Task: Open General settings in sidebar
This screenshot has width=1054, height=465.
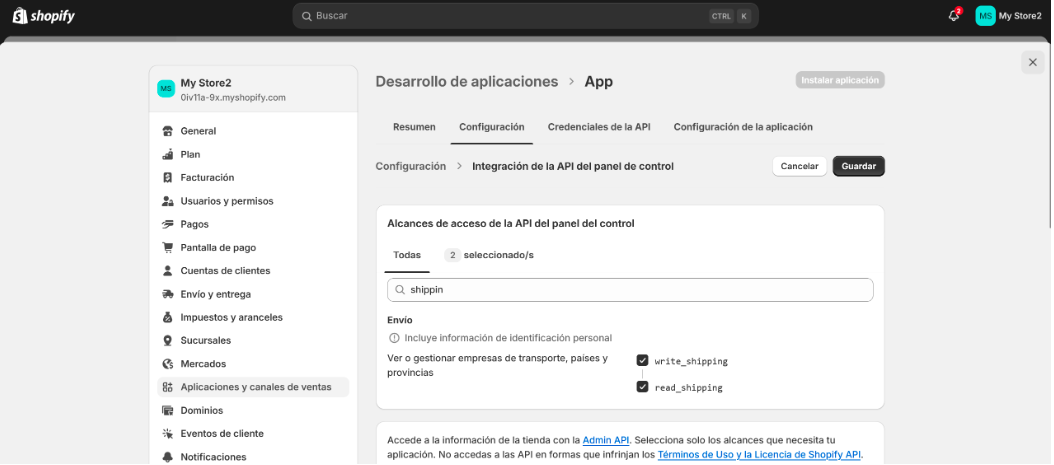Action: tap(253, 131)
